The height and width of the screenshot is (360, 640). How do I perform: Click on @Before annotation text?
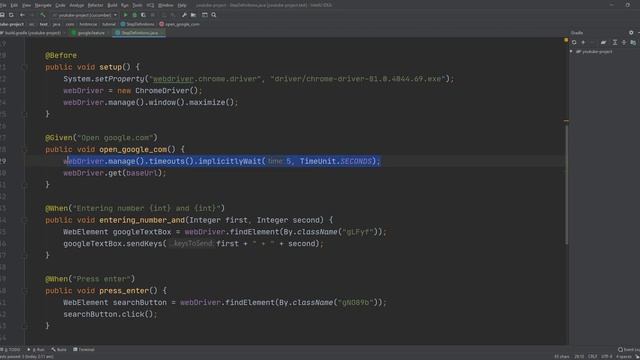click(61, 55)
